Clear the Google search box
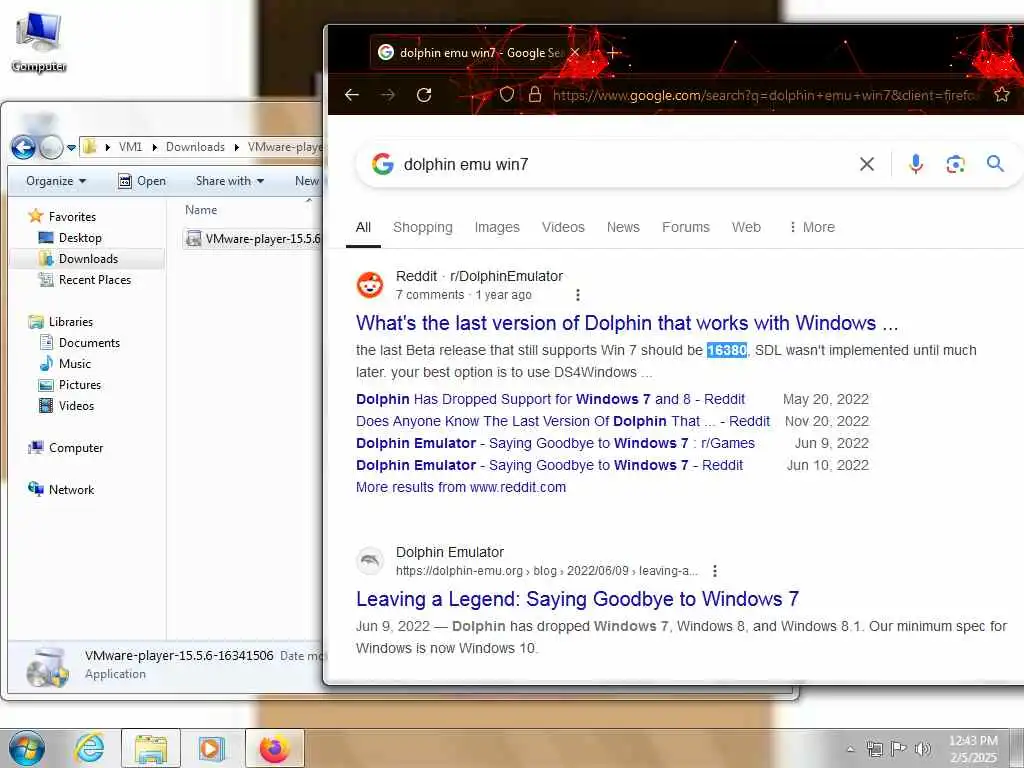Screen dimensions: 1024x768 click(867, 164)
